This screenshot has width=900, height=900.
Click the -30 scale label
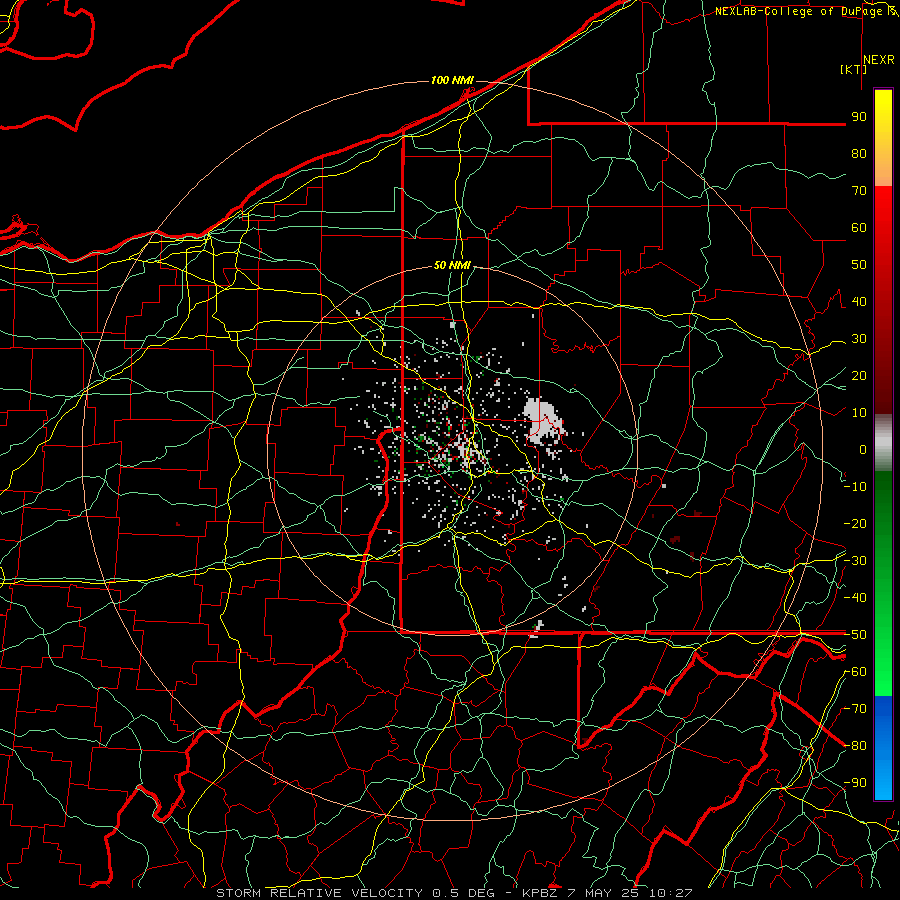tap(855, 561)
